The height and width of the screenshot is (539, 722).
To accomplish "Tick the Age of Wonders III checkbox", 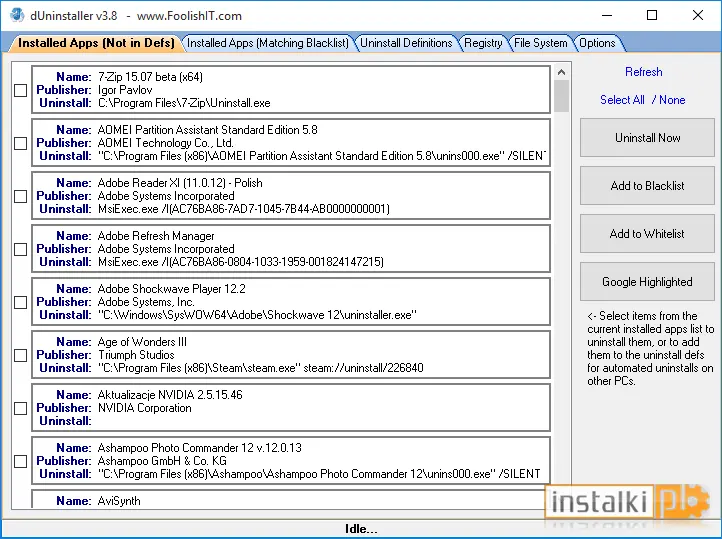I will point(21,355).
